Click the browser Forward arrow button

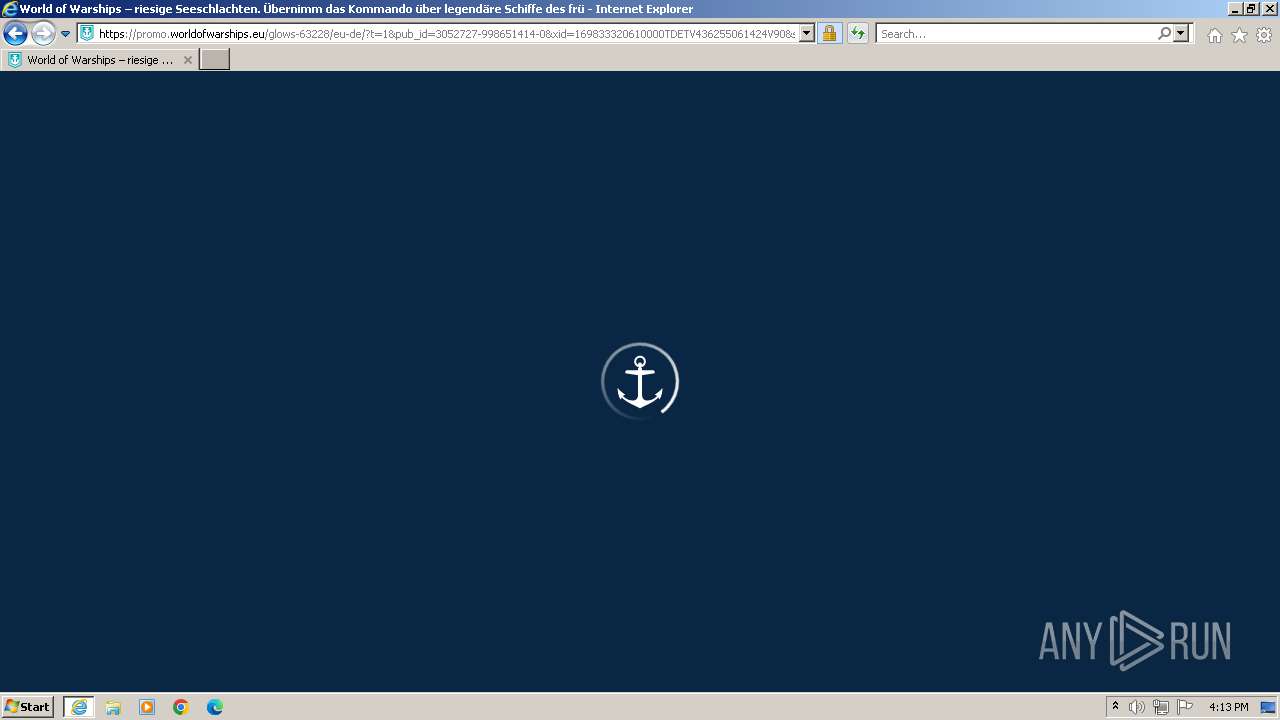(43, 34)
